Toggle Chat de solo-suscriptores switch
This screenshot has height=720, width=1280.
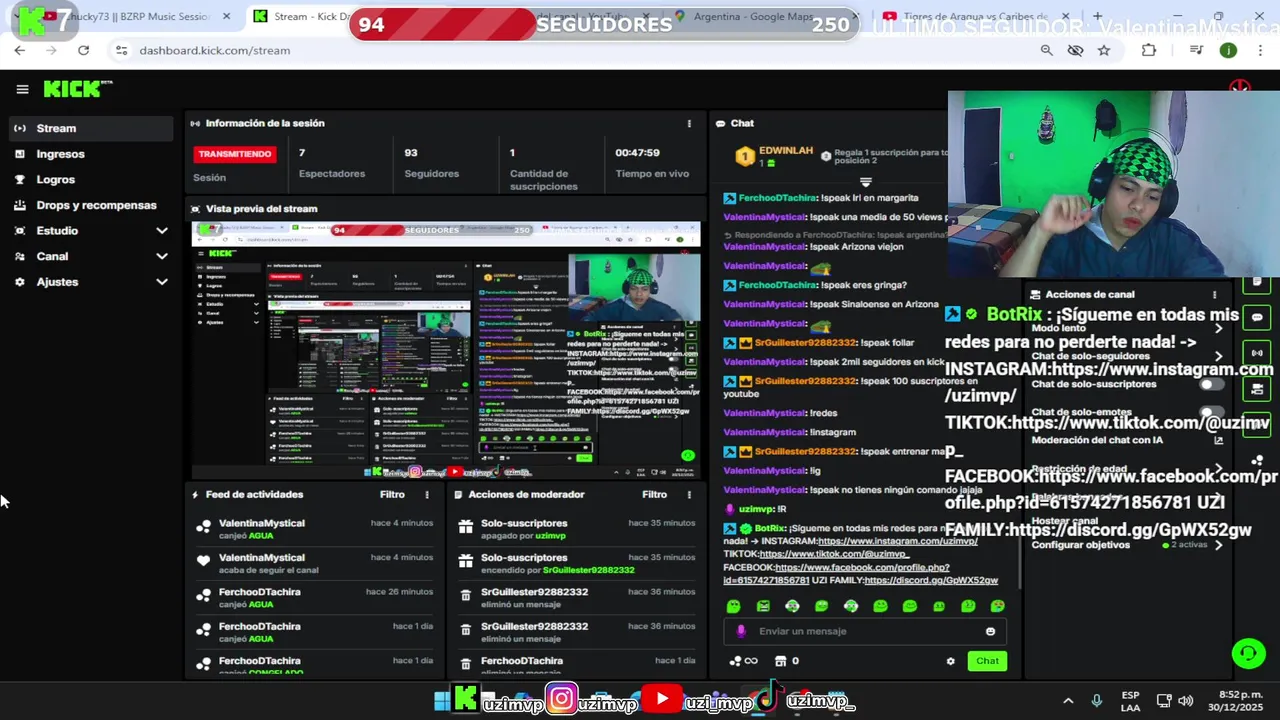pos(1212,384)
